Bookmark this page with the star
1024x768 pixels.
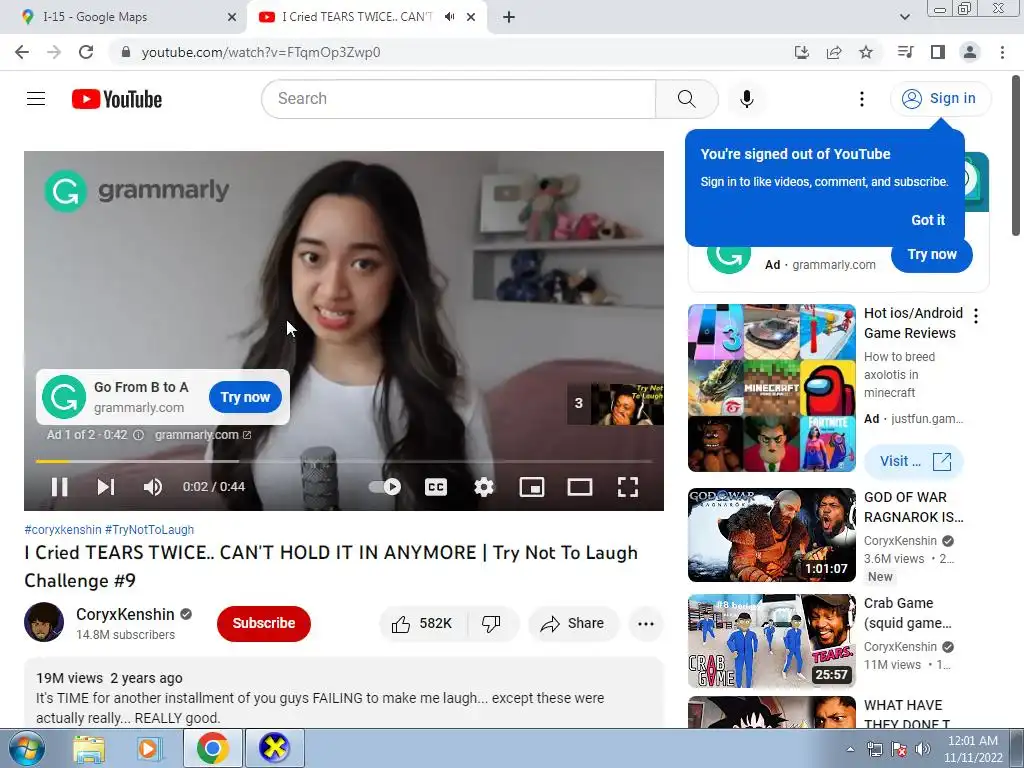866,52
